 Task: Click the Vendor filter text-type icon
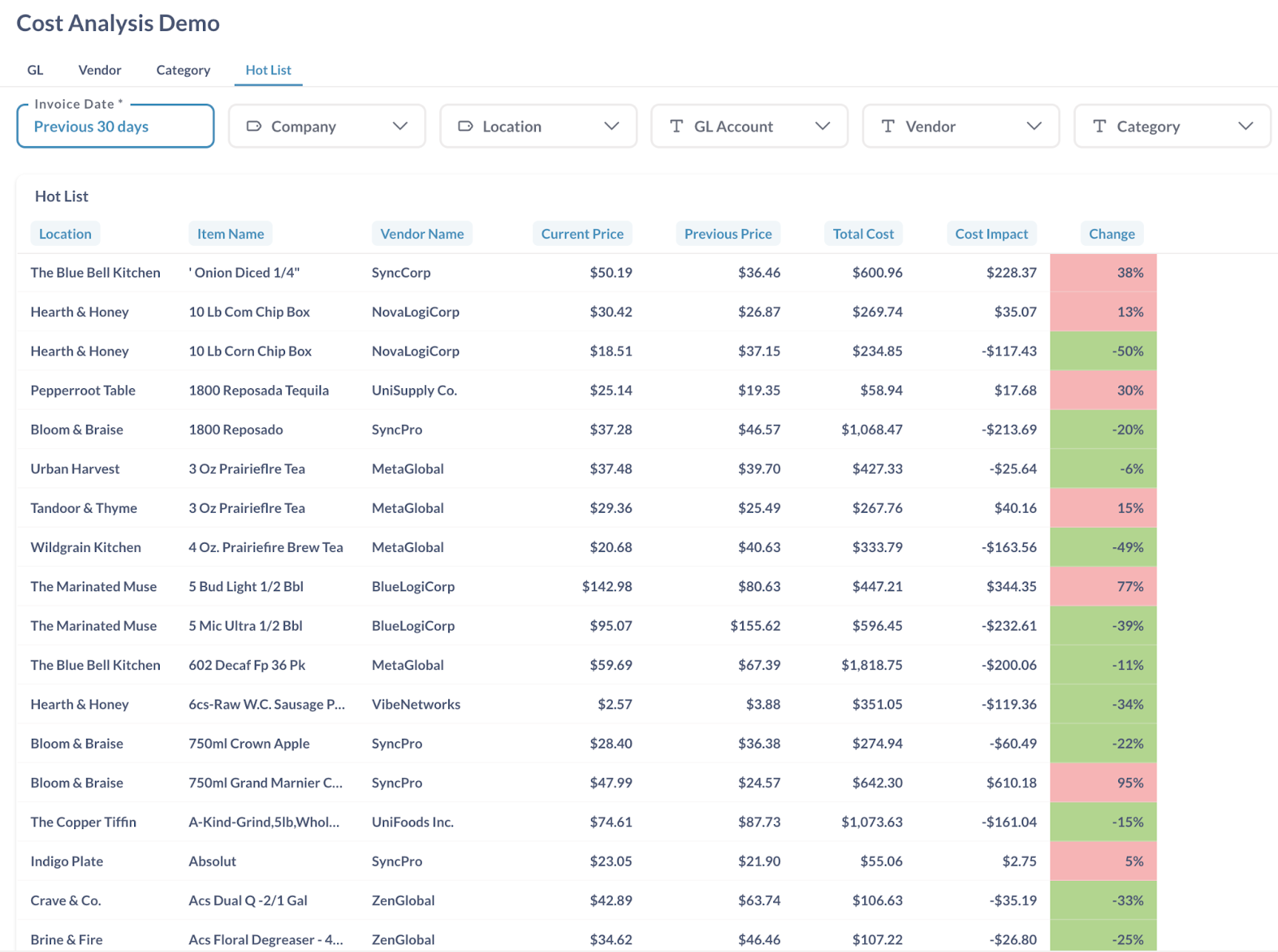(x=887, y=126)
